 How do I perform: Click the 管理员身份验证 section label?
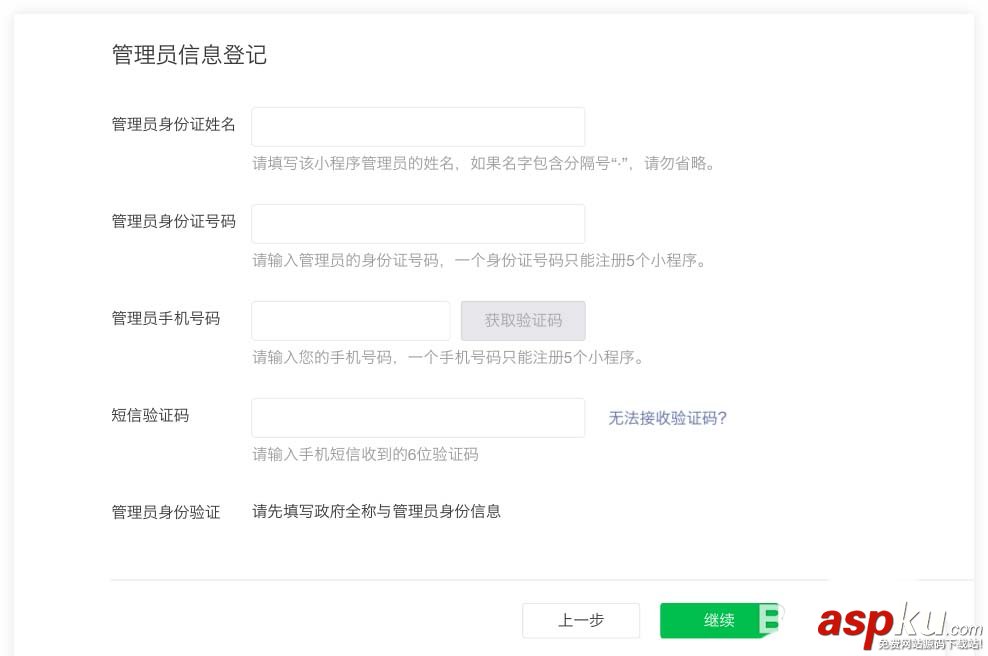click(165, 510)
